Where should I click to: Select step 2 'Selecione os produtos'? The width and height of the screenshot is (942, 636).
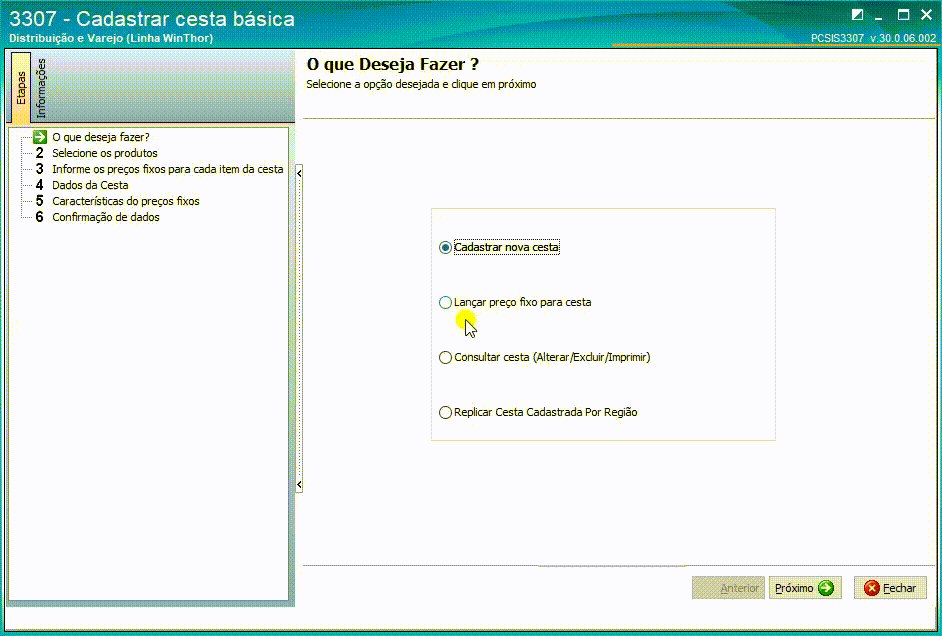[105, 153]
